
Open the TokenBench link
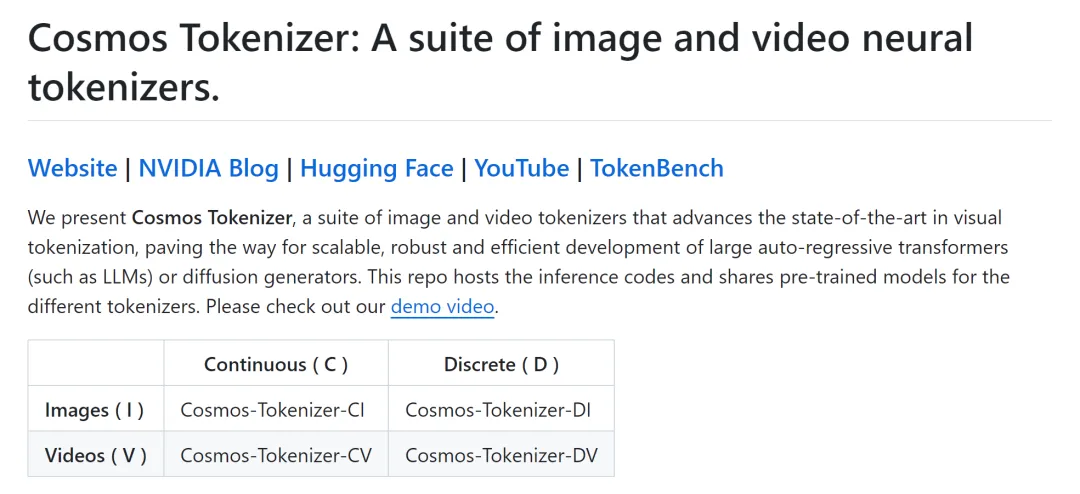point(656,168)
